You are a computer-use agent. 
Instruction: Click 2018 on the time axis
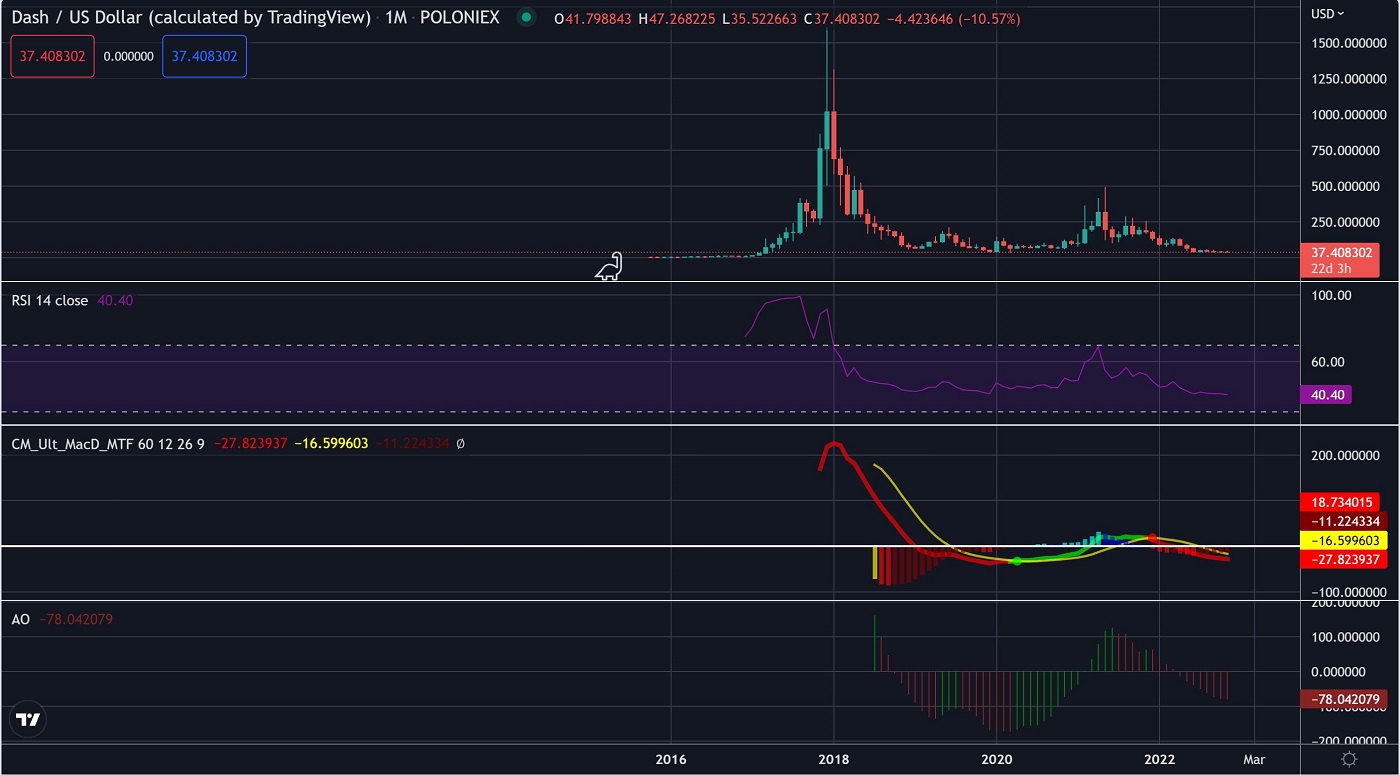click(x=834, y=760)
